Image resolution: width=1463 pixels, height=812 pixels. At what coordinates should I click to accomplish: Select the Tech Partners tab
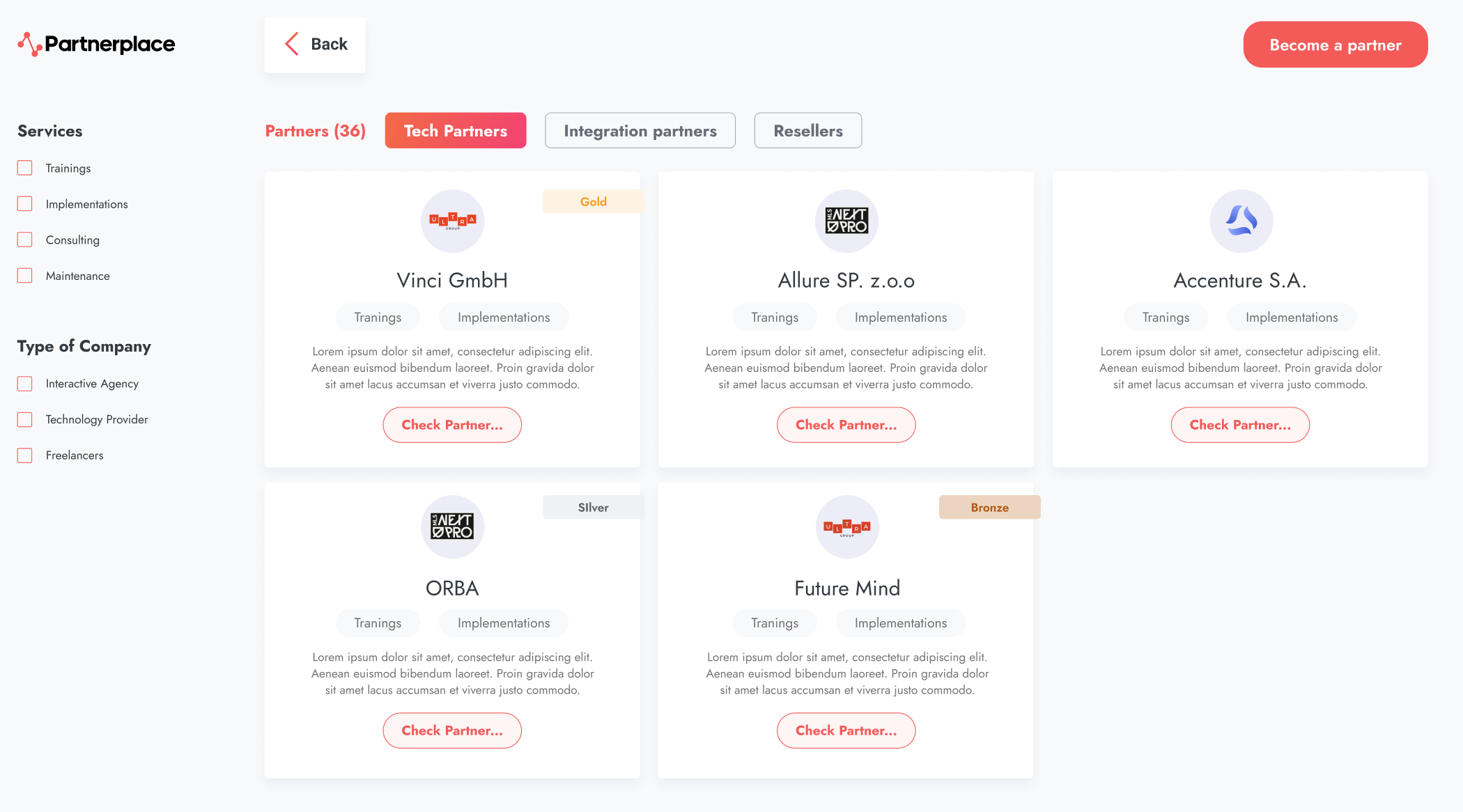[456, 131]
